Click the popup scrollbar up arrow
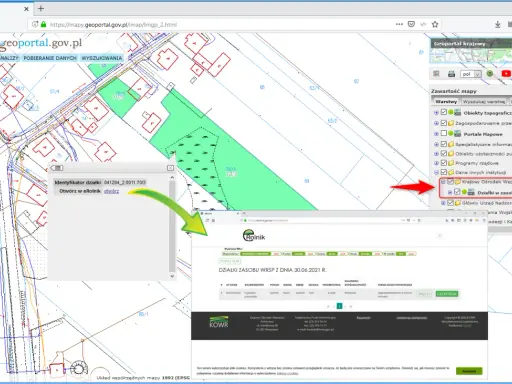The height and width of the screenshot is (384, 512). 172,178
